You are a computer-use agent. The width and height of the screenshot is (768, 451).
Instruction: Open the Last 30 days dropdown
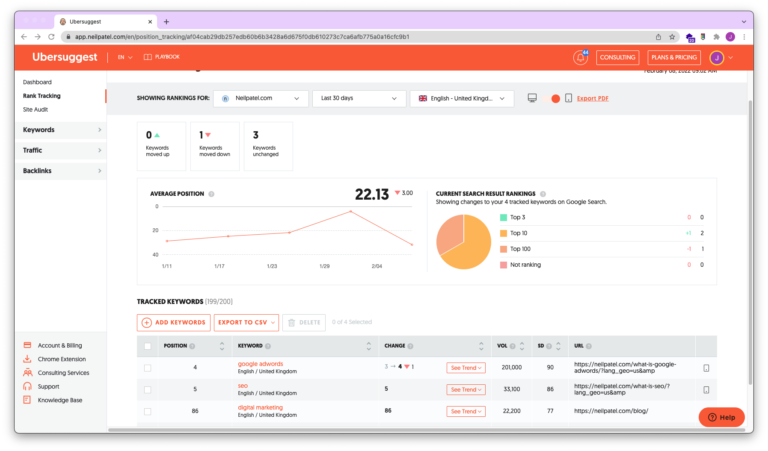(359, 98)
